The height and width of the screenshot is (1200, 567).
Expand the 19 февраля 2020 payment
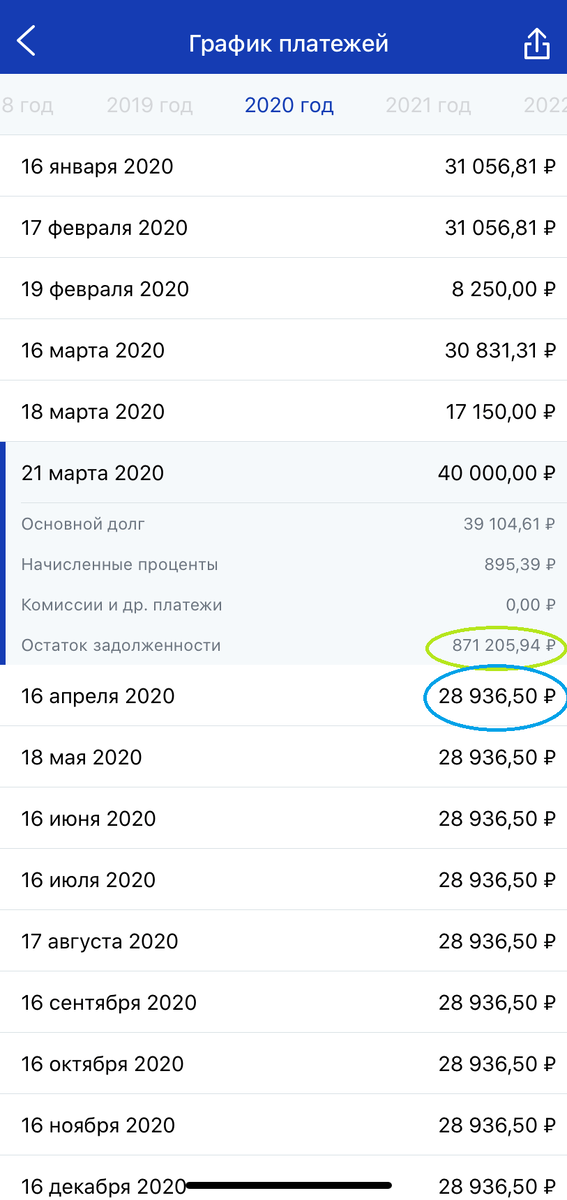click(283, 289)
